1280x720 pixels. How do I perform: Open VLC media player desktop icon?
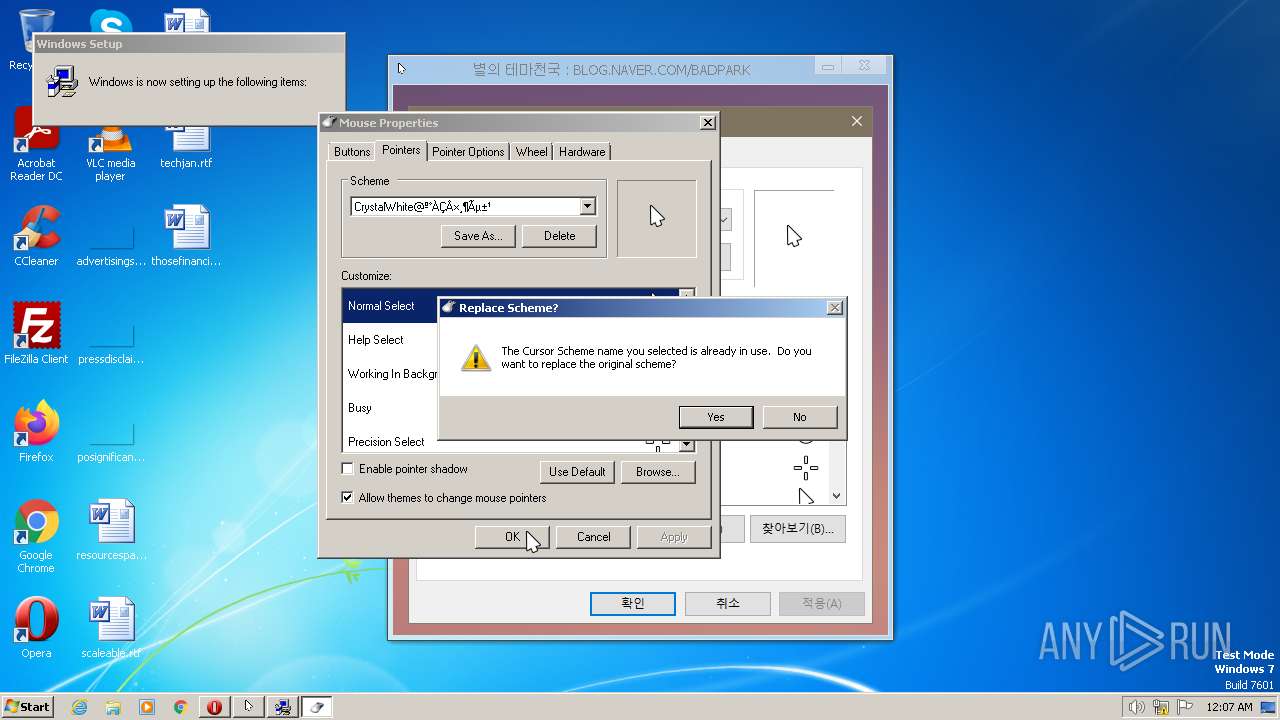(x=110, y=152)
